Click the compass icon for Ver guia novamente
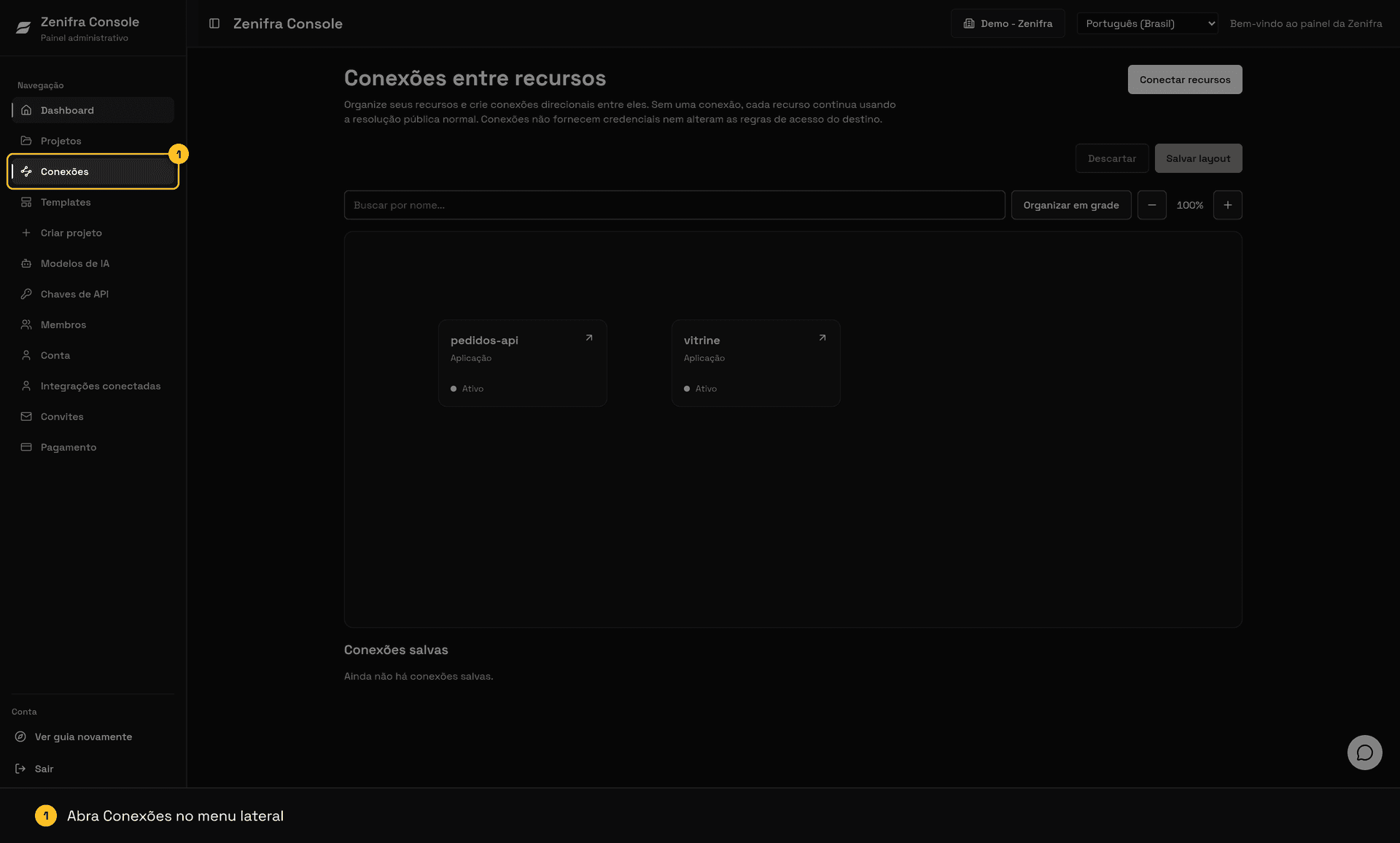This screenshot has height=843, width=1400. point(20,737)
